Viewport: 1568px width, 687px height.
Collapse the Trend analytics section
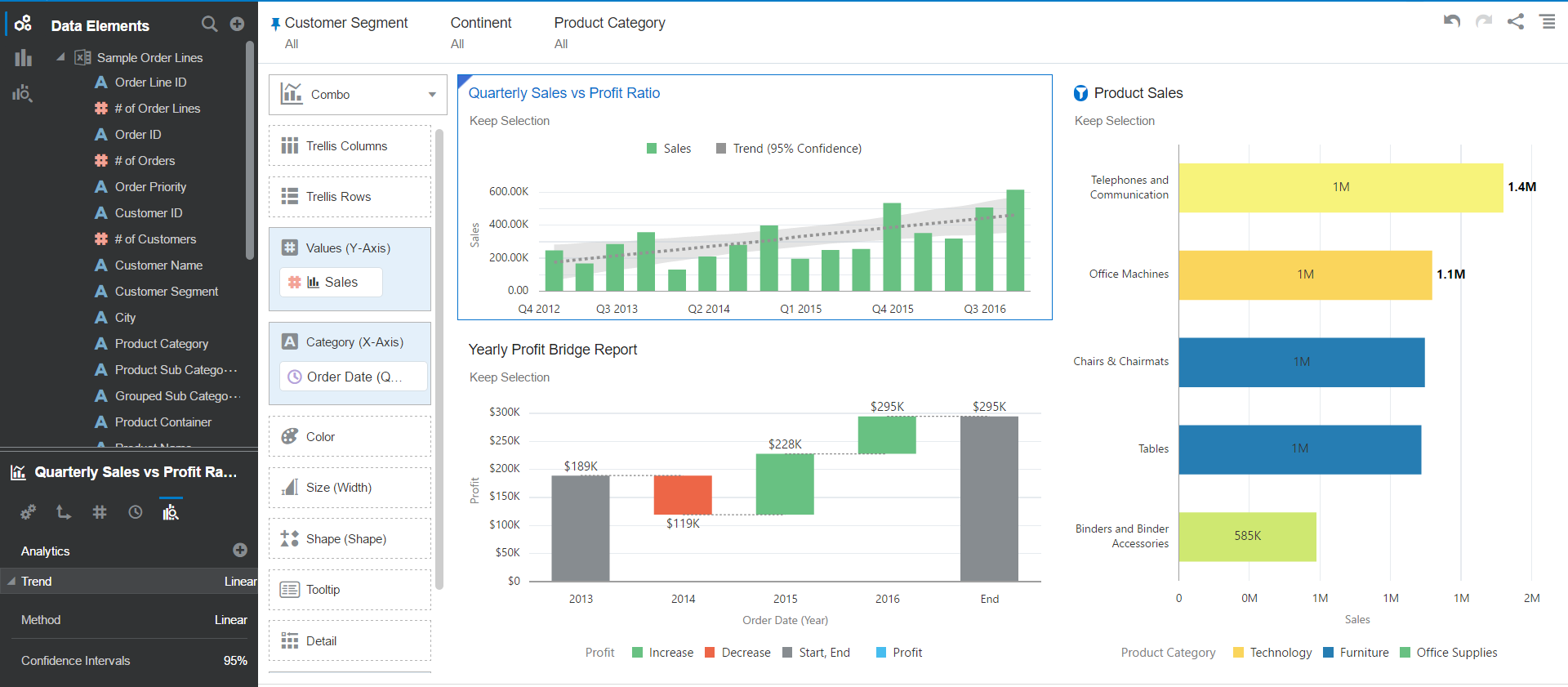pyautogui.click(x=11, y=582)
